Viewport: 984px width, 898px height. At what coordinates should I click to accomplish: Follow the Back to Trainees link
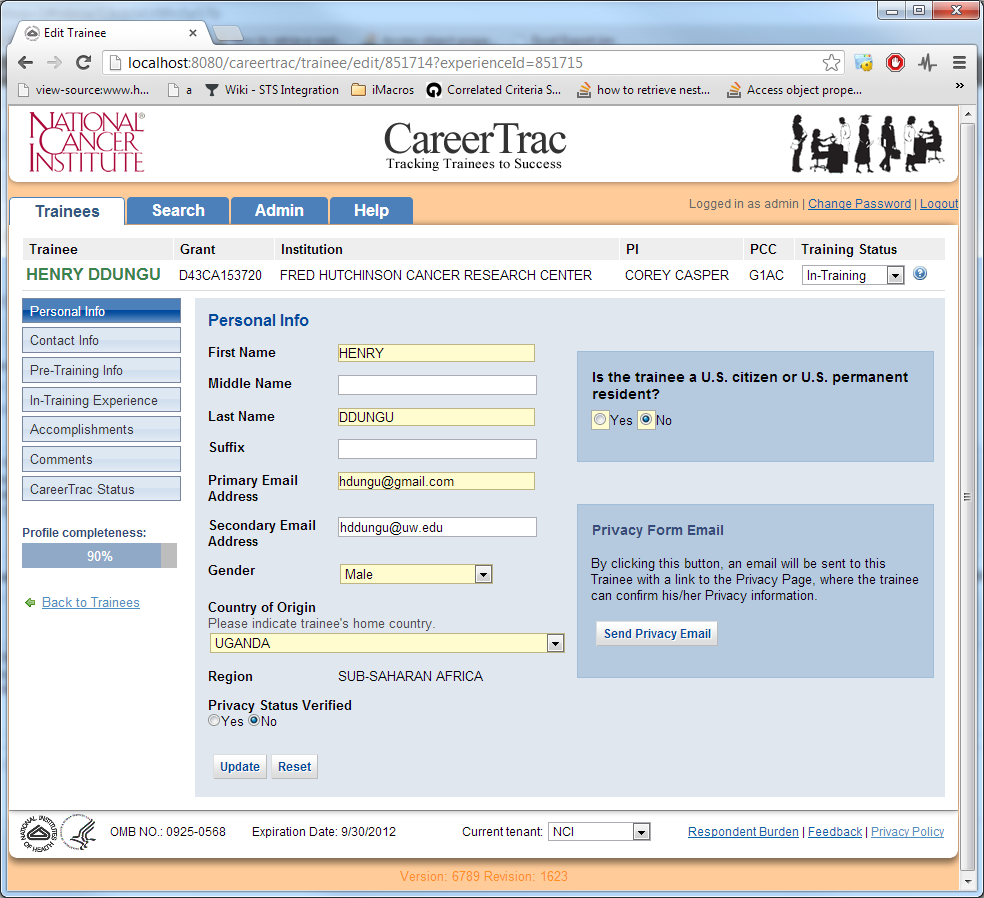[91, 602]
